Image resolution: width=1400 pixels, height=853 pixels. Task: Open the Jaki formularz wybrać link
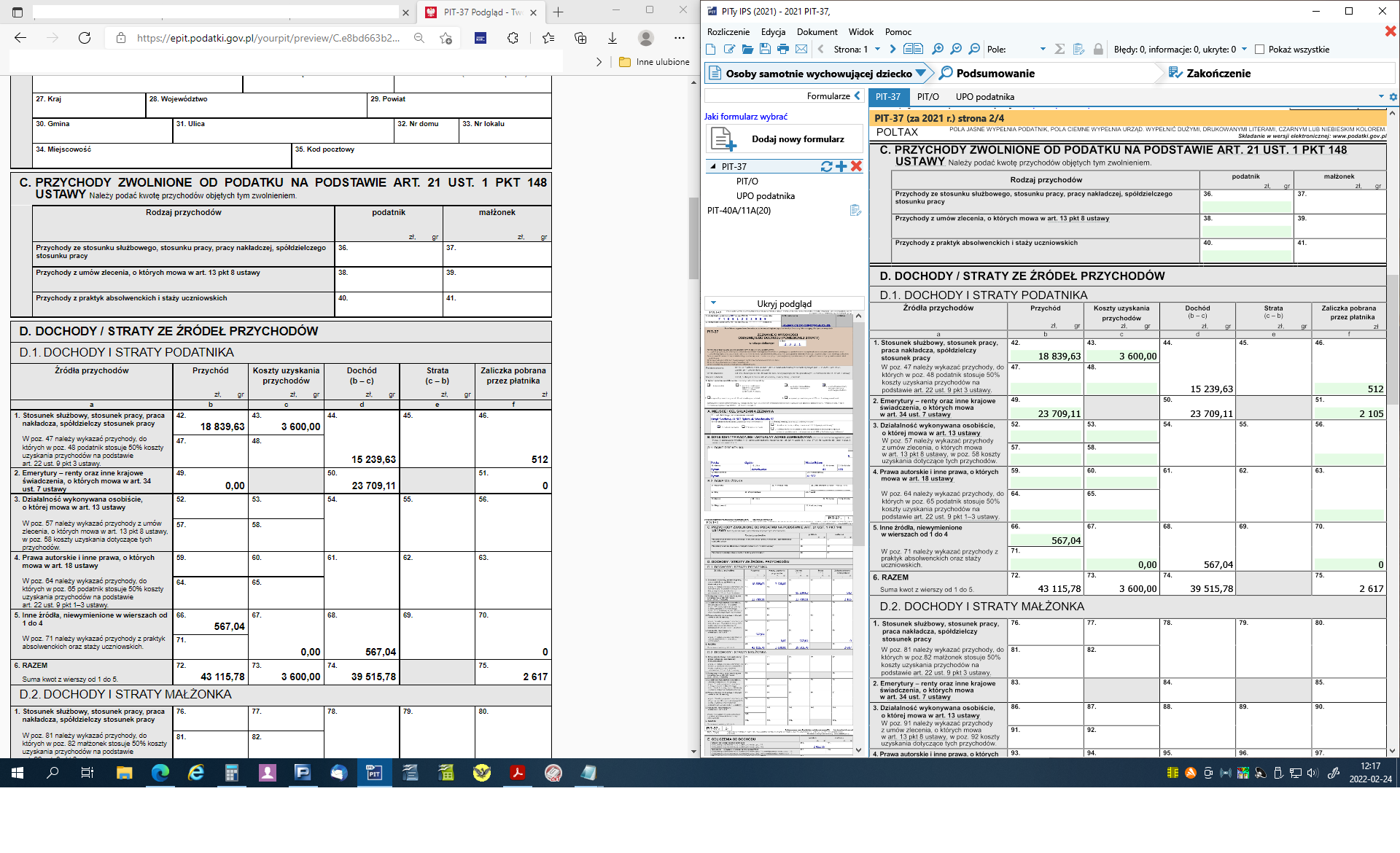pos(745,116)
